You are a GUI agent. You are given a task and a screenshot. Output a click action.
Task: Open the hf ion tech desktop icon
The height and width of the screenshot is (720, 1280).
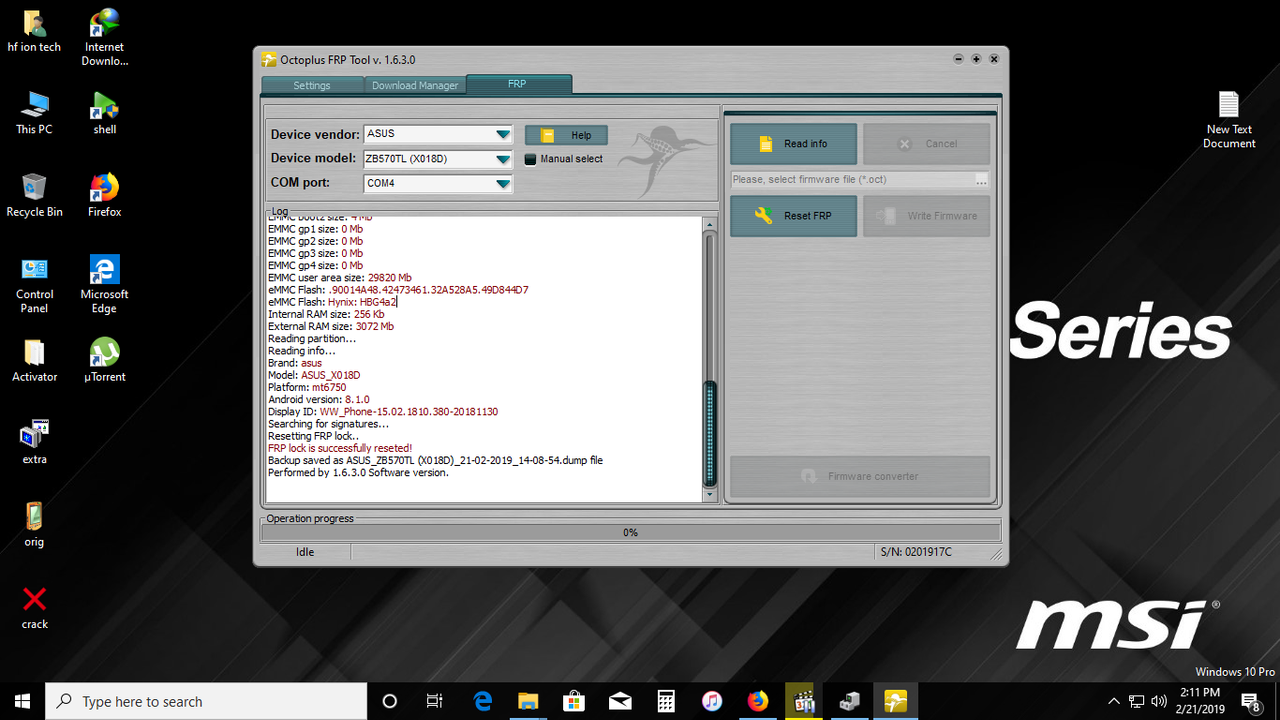(x=34, y=30)
